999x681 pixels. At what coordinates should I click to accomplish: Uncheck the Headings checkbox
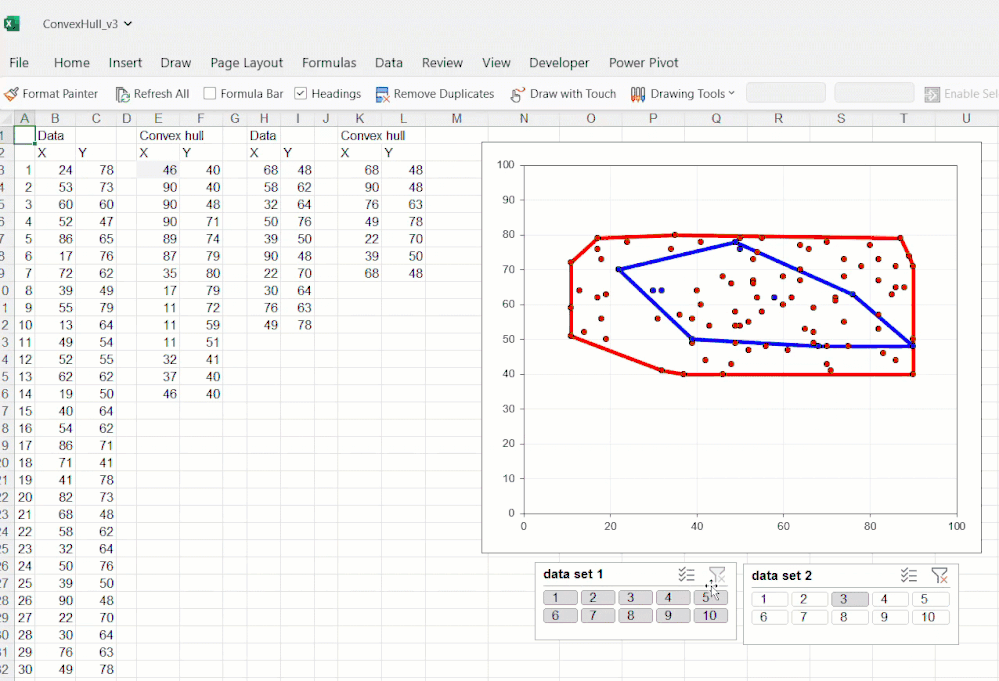(301, 94)
